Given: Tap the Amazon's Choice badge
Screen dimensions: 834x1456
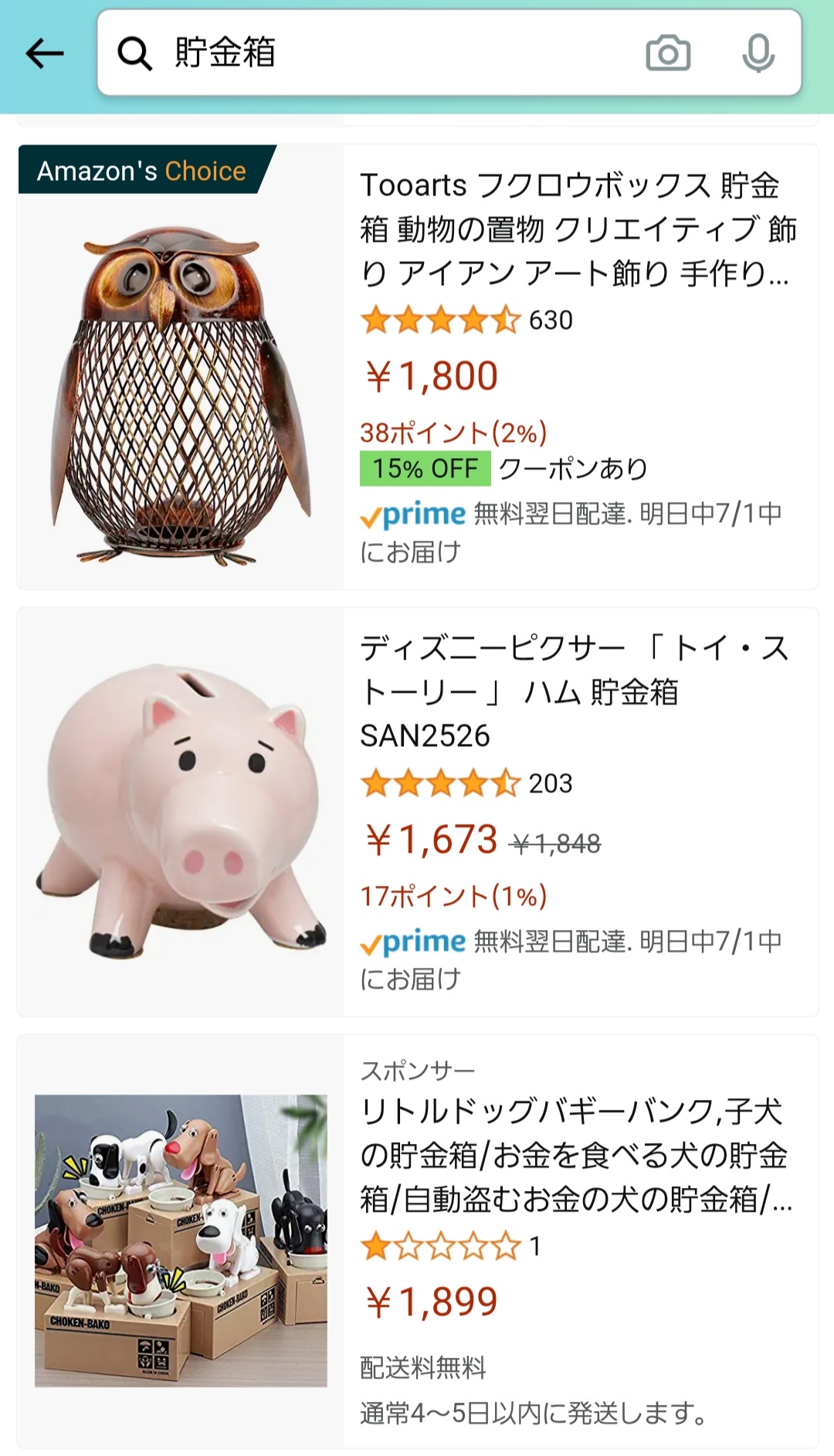Looking at the screenshot, I should tap(142, 171).
